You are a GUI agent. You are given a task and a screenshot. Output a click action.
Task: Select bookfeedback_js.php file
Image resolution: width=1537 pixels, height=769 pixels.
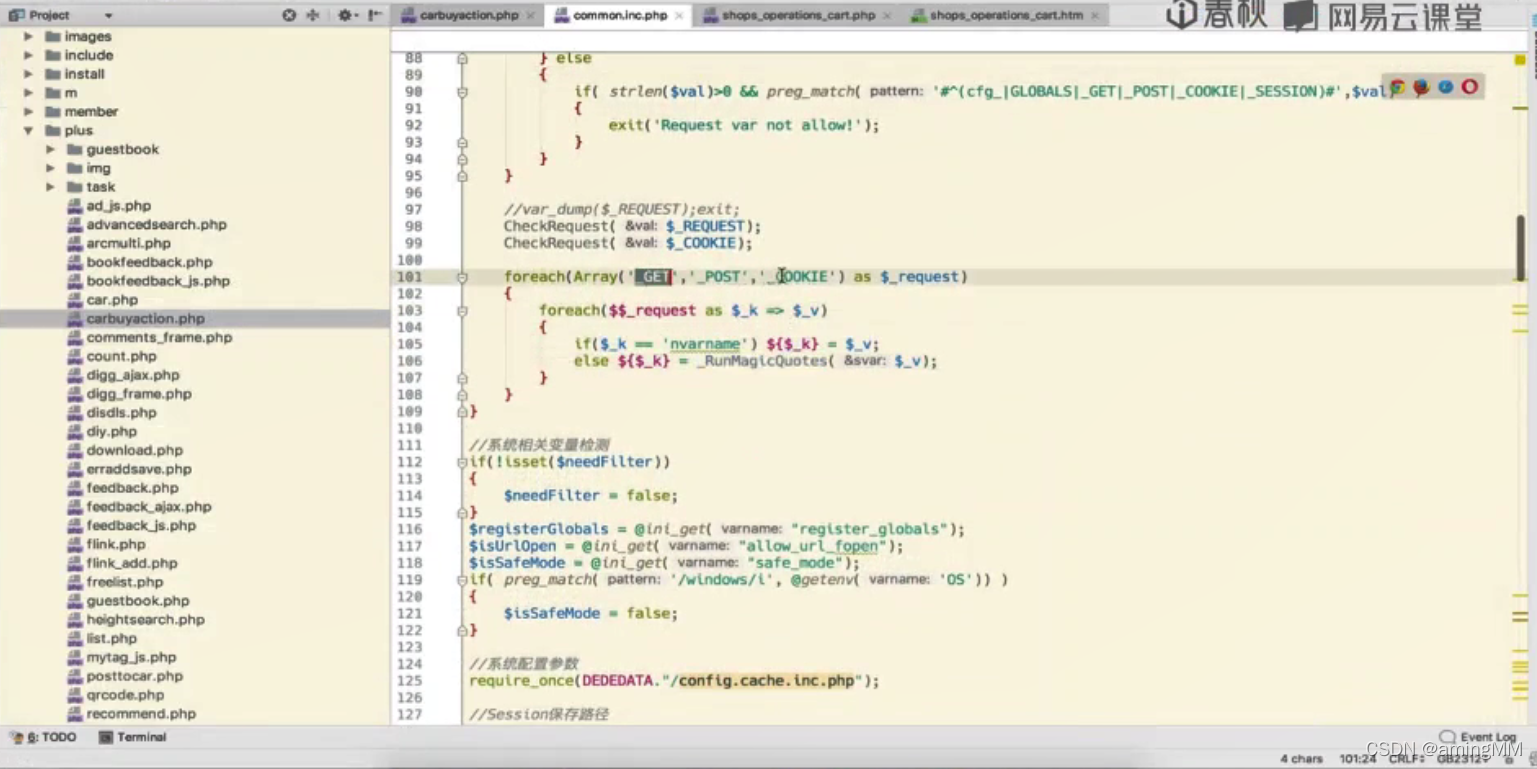coord(158,281)
